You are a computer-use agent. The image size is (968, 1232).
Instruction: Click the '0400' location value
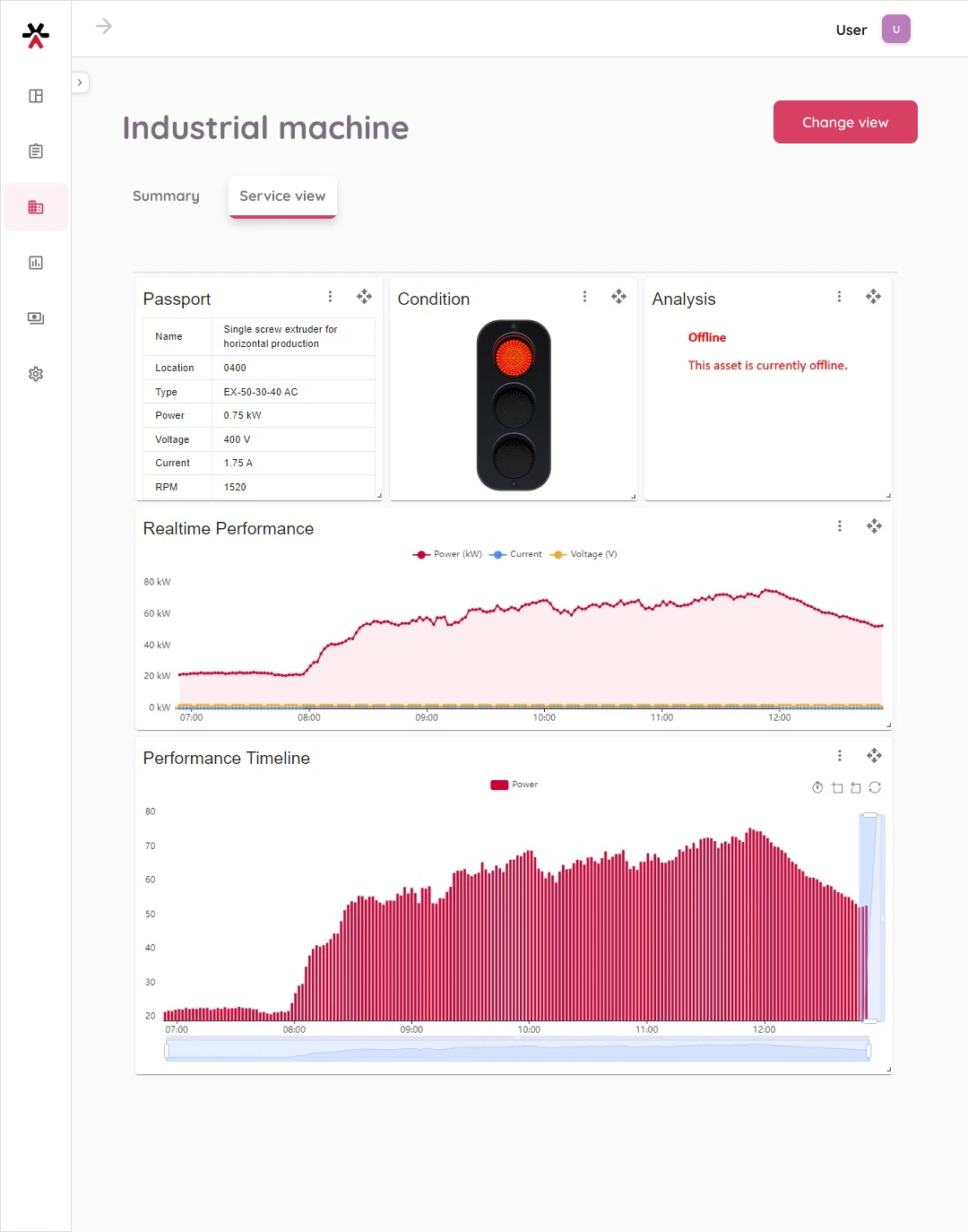[235, 368]
